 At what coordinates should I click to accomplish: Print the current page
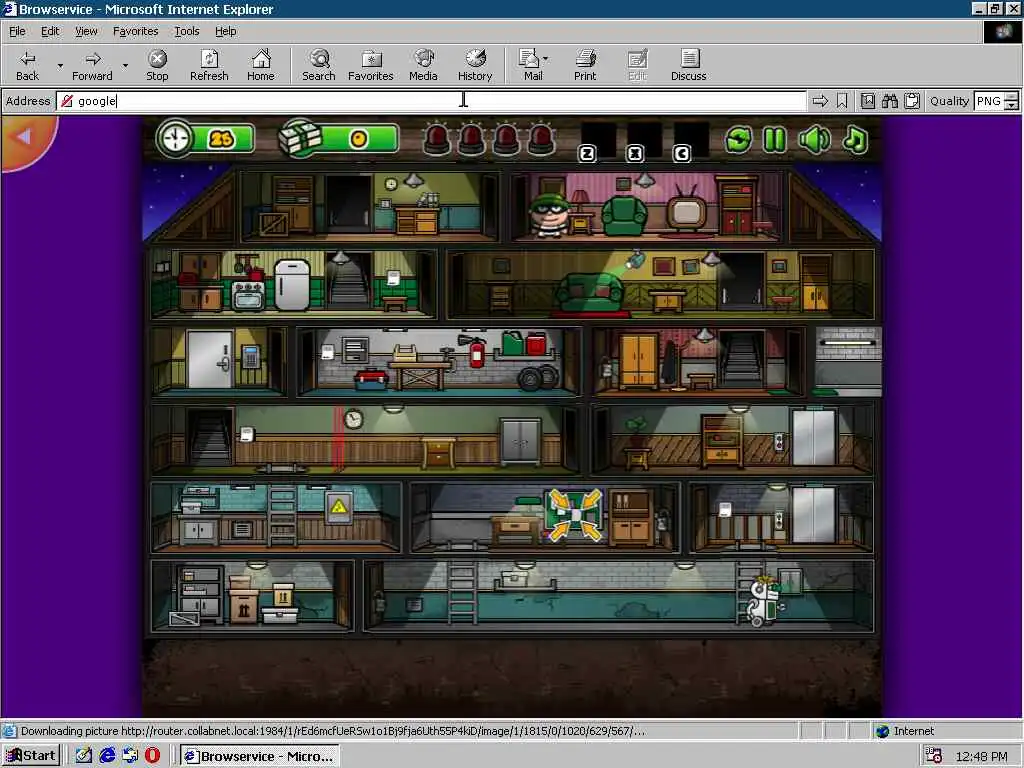click(585, 65)
